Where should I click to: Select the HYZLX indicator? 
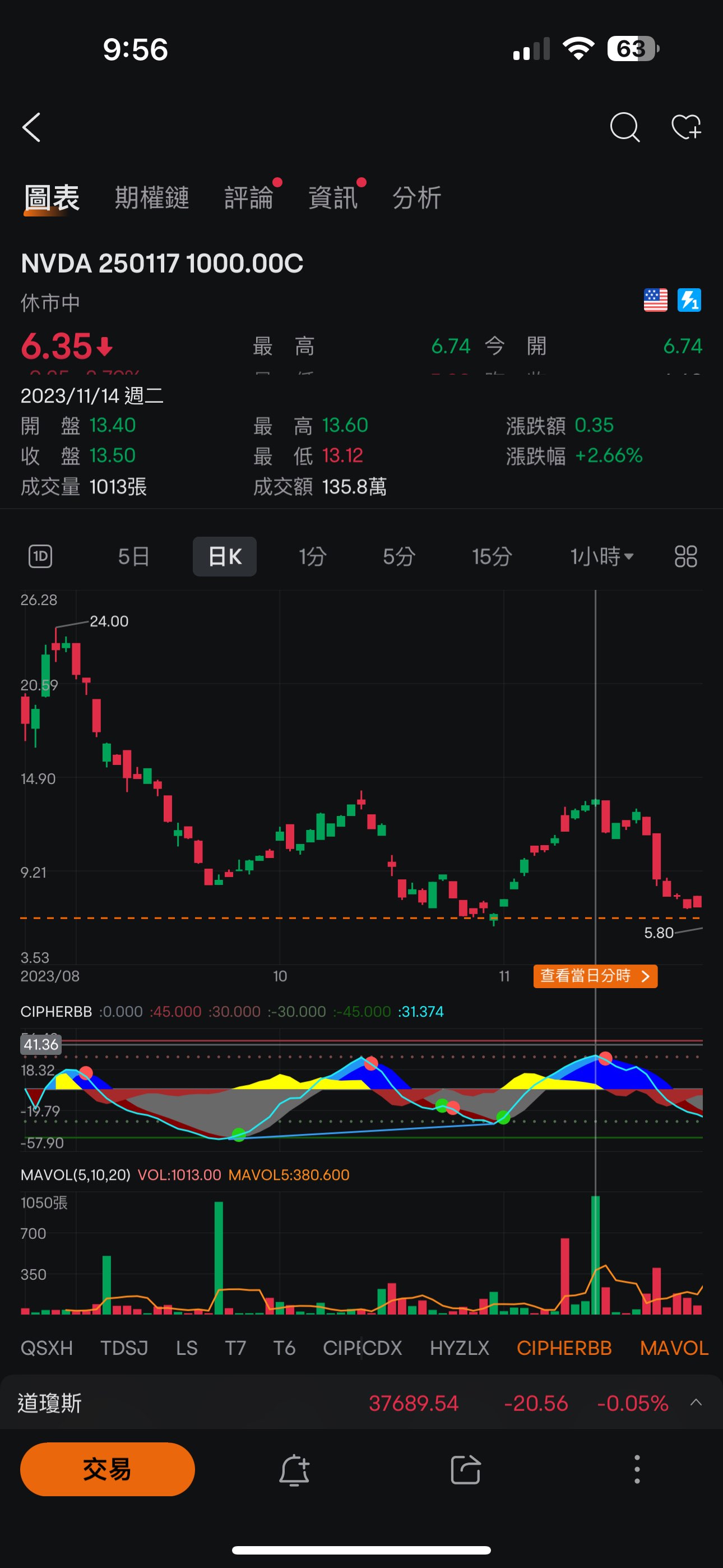(460, 1348)
